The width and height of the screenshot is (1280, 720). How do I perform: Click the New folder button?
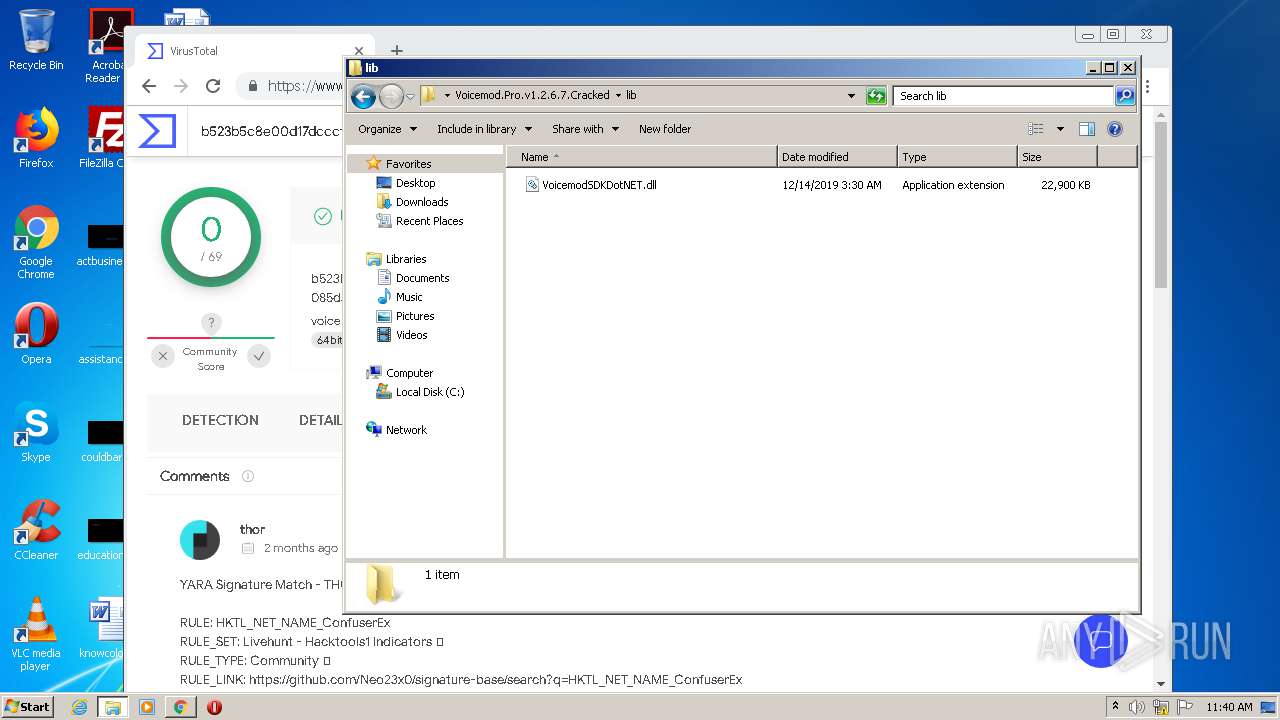coord(665,129)
